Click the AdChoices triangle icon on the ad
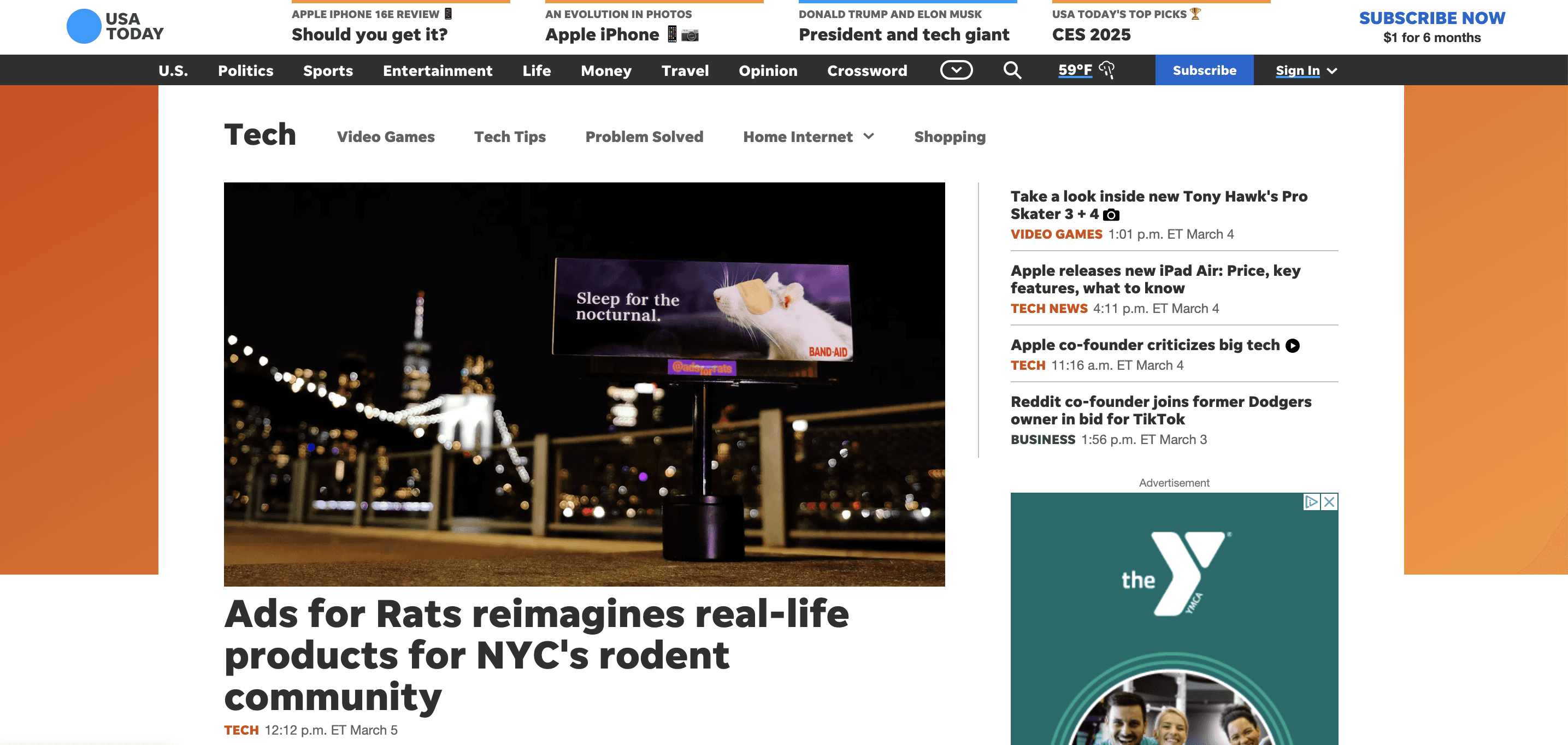Screen dimensions: 1568x745 pyautogui.click(x=1311, y=501)
